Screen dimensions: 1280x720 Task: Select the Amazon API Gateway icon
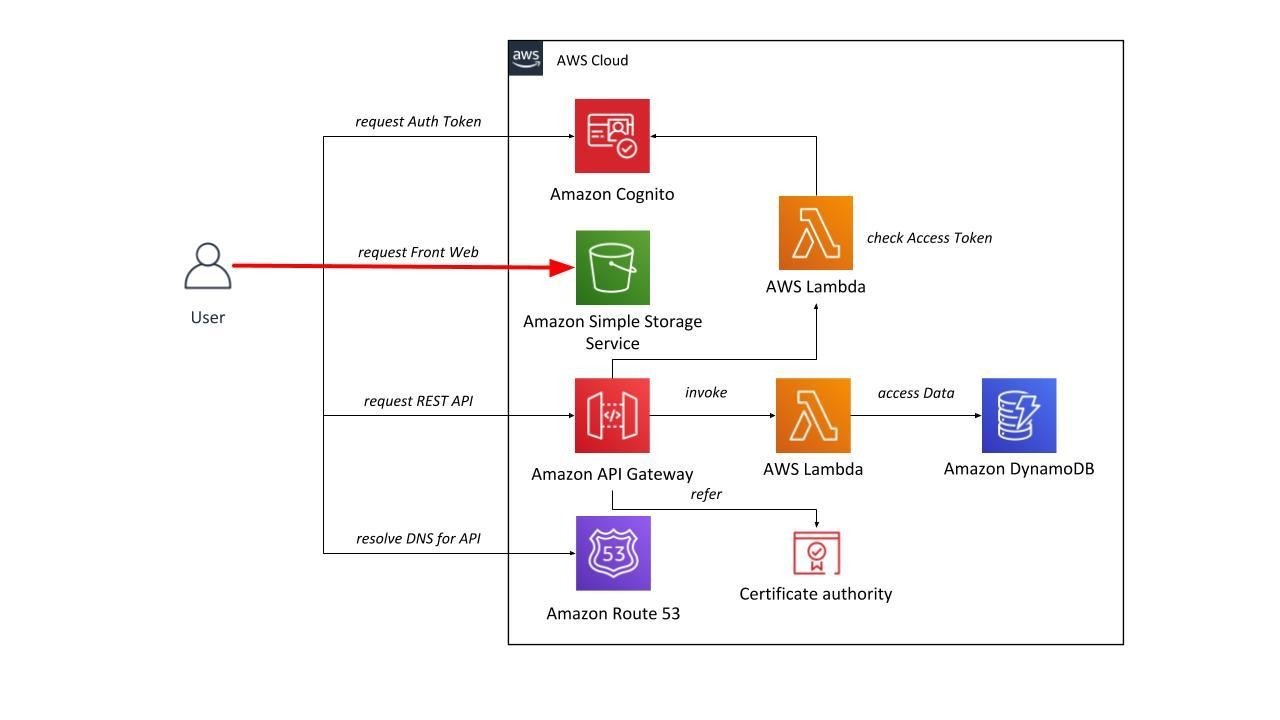pyautogui.click(x=612, y=415)
